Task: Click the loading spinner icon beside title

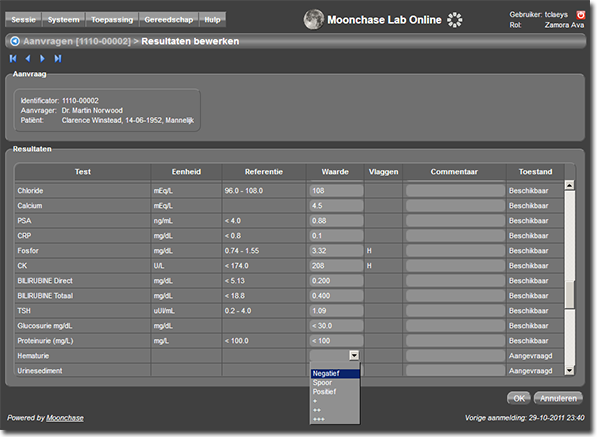Action: point(455,20)
